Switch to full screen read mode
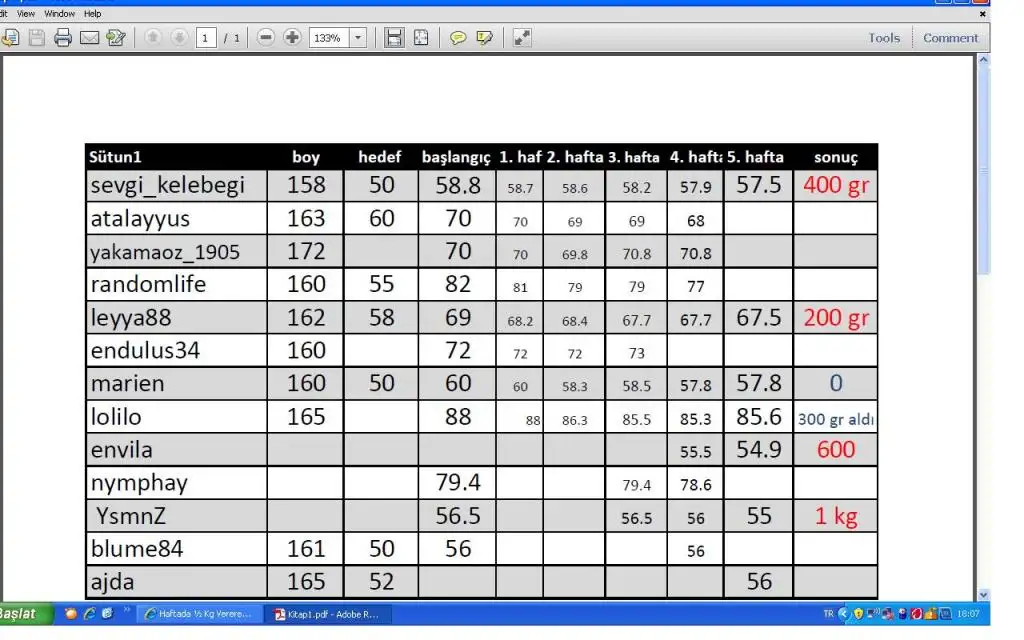The height and width of the screenshot is (640, 1024). click(522, 38)
